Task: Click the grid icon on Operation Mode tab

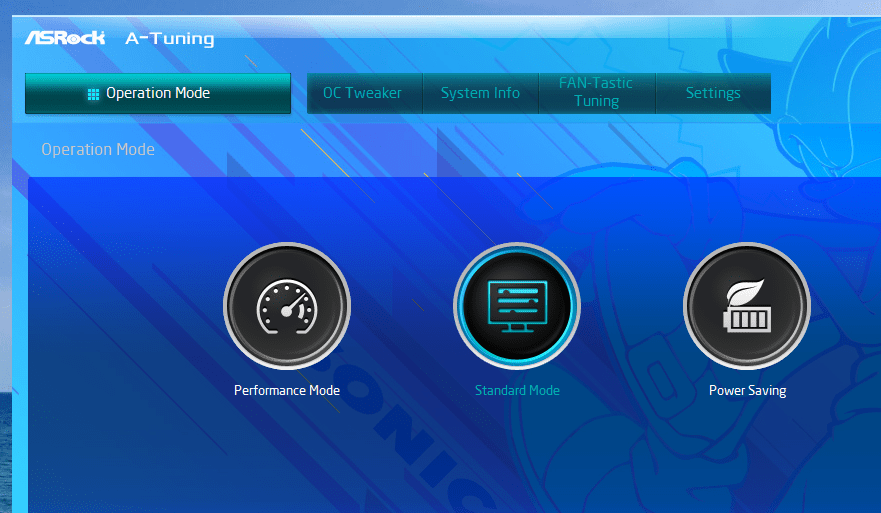Action: tap(93, 94)
